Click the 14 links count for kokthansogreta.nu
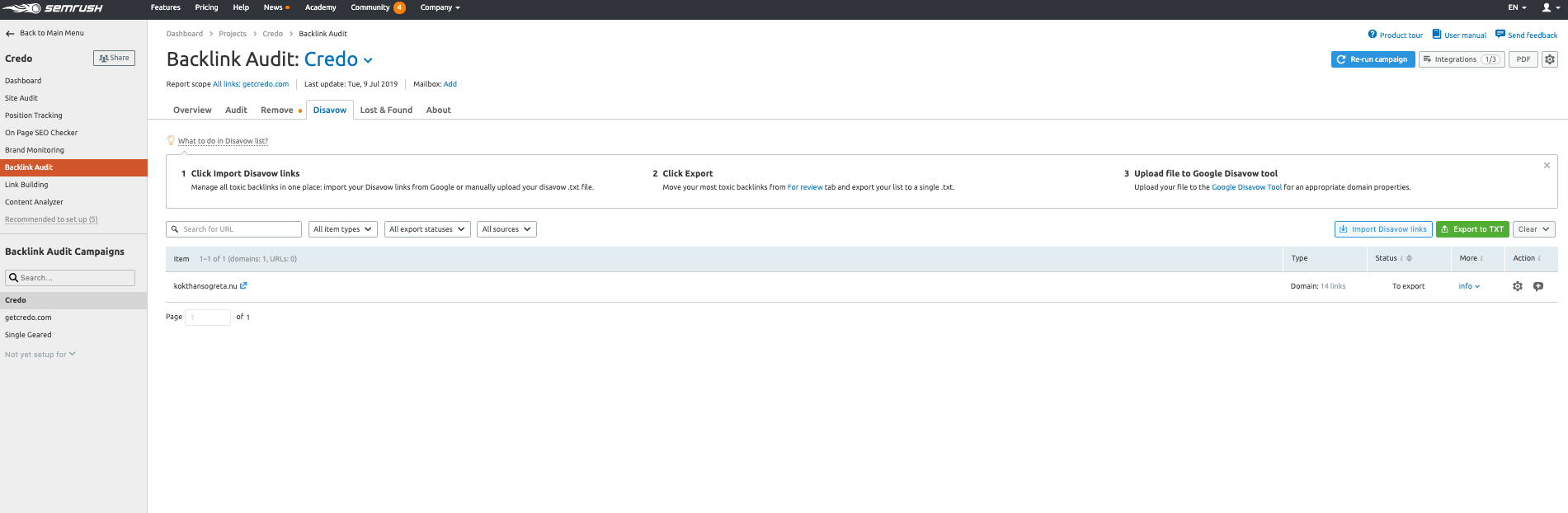 pos(1333,286)
